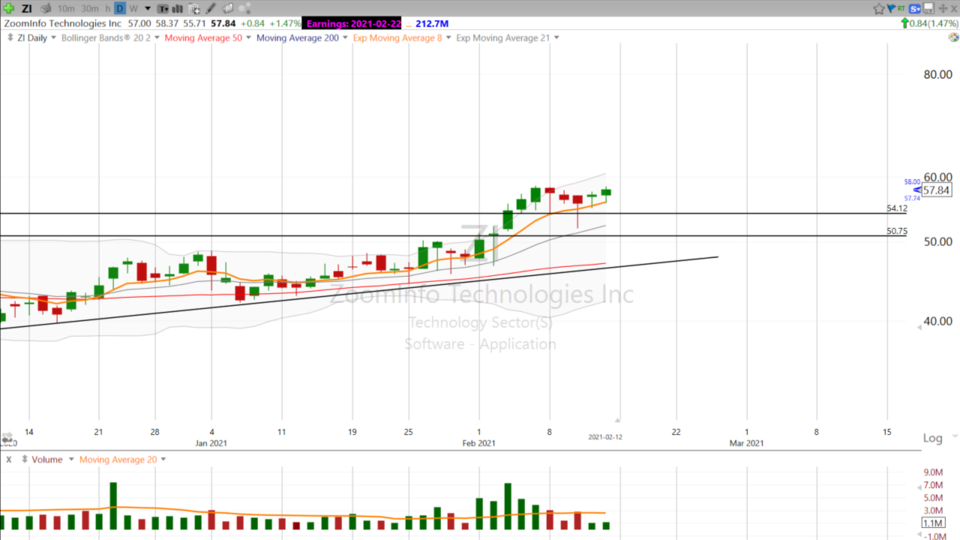Select the Daily (D) time frame

coord(120,9)
